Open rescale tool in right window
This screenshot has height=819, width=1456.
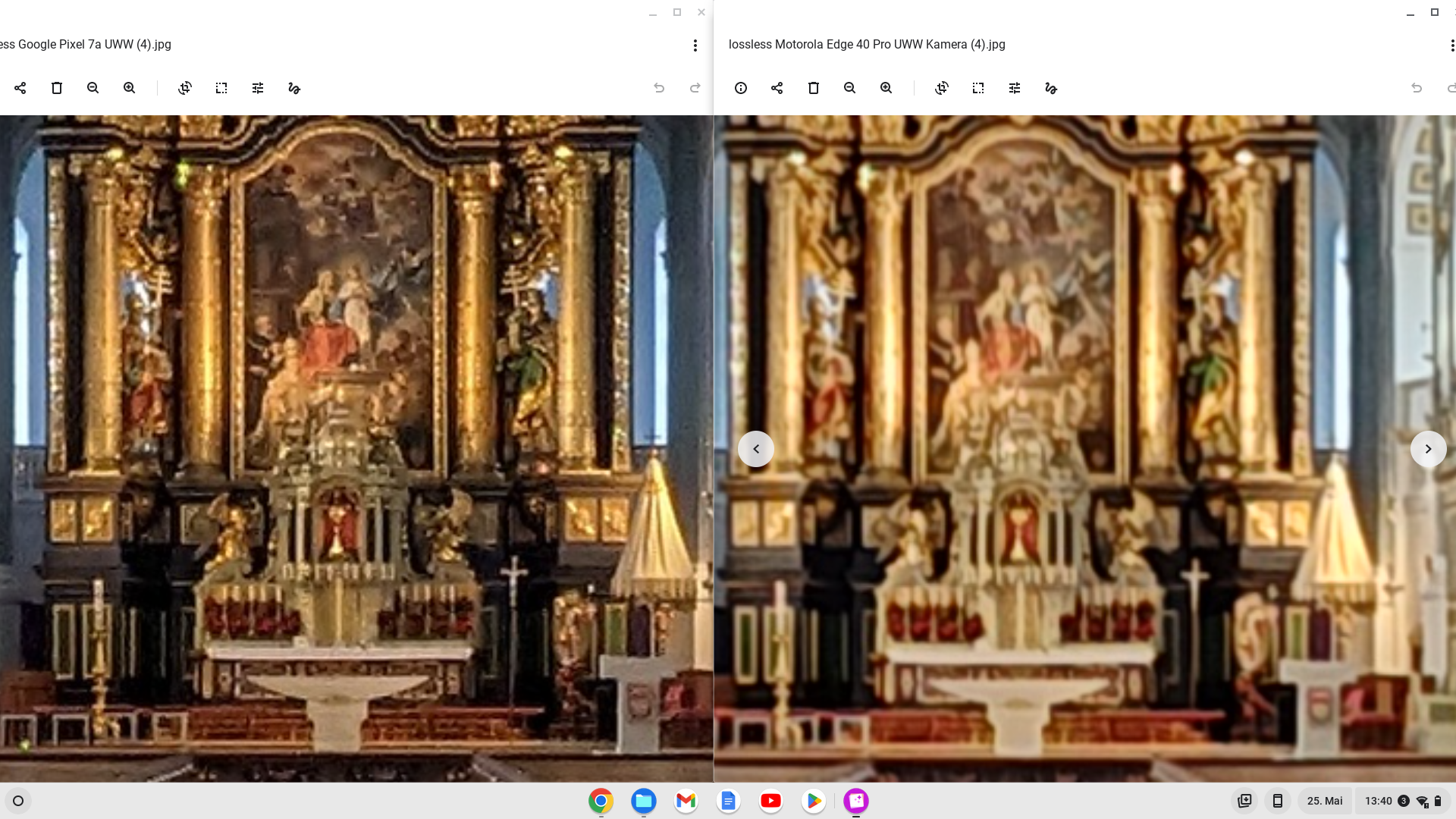[978, 88]
